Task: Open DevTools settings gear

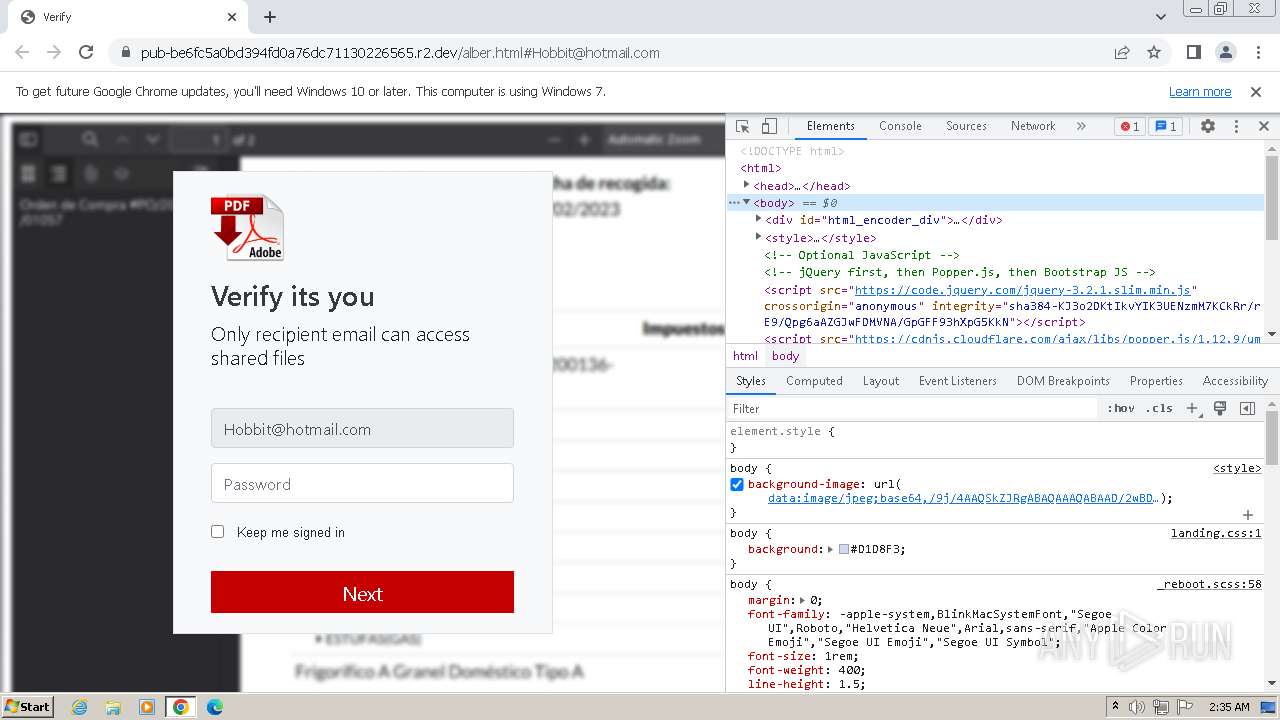Action: pos(1208,126)
